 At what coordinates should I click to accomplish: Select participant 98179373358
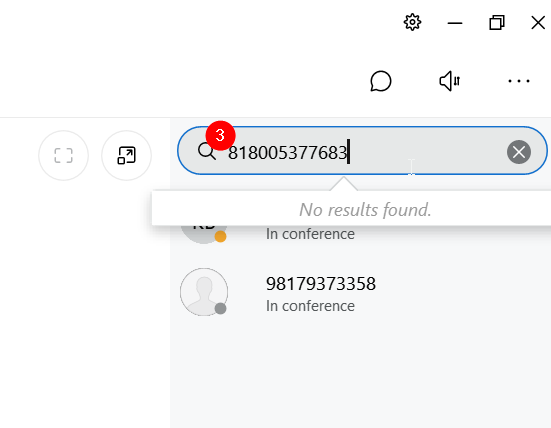click(361, 293)
